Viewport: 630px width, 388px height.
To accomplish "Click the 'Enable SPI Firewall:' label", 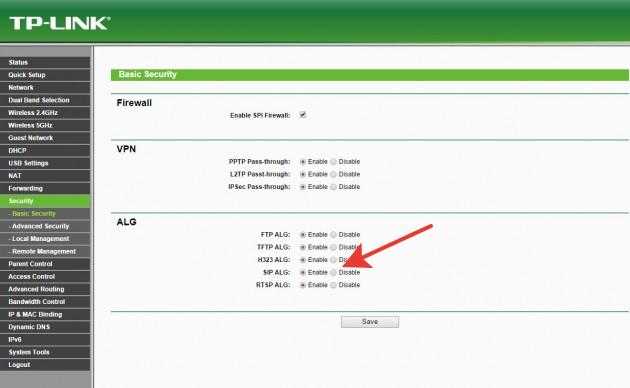I will pos(260,115).
